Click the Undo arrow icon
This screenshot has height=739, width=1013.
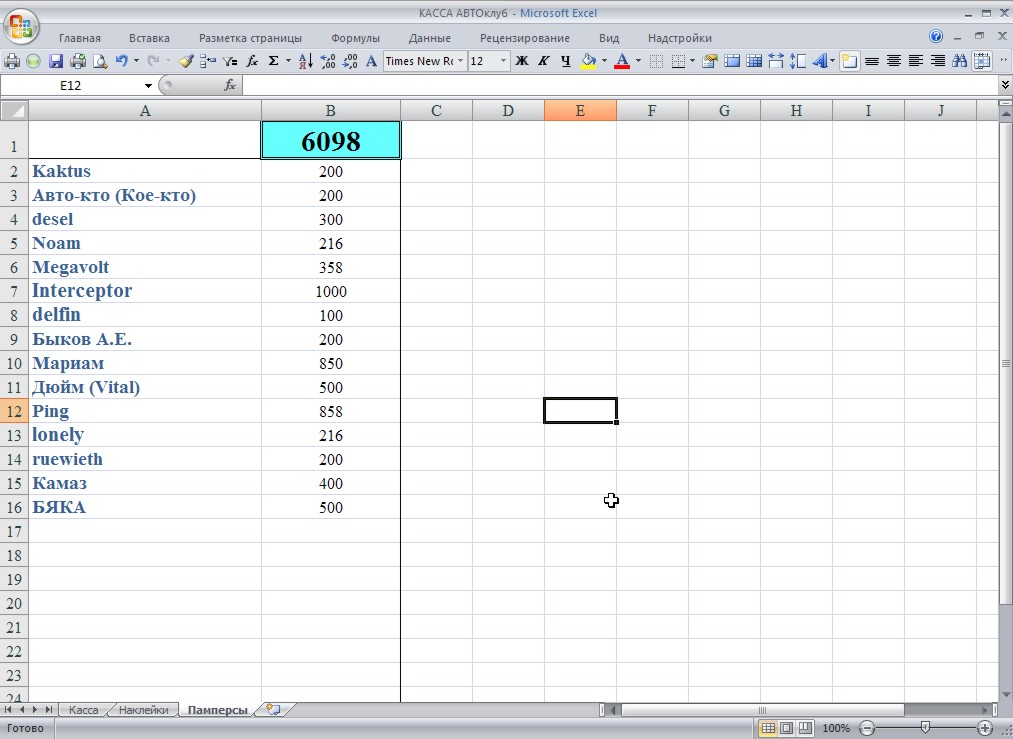point(122,61)
